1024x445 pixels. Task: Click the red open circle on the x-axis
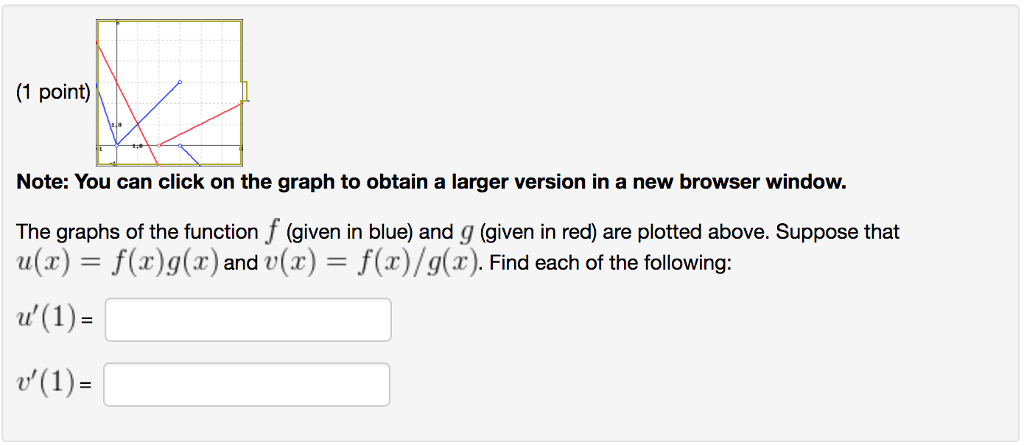159,145
